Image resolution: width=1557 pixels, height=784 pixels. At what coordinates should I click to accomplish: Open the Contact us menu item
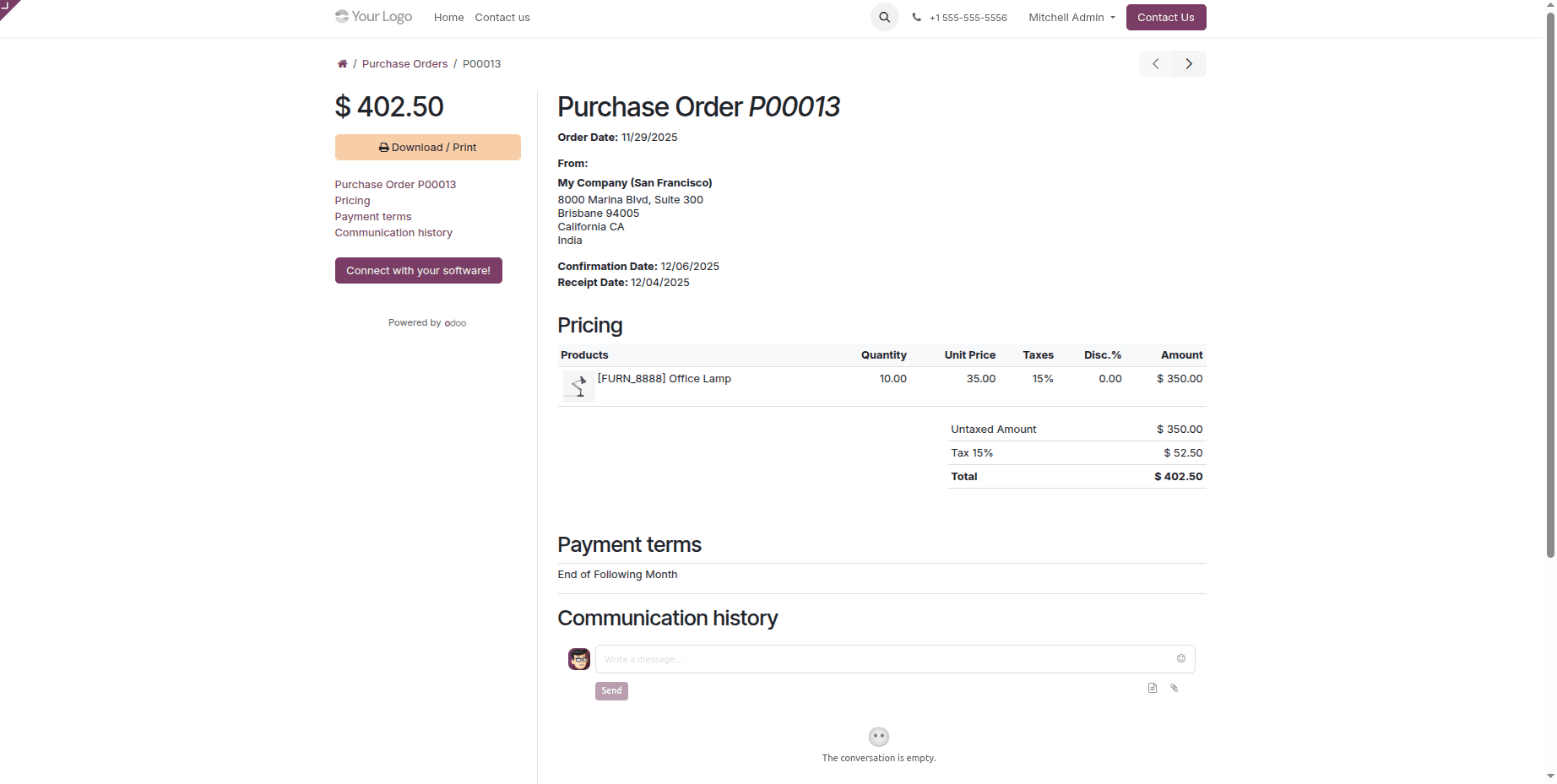point(502,17)
